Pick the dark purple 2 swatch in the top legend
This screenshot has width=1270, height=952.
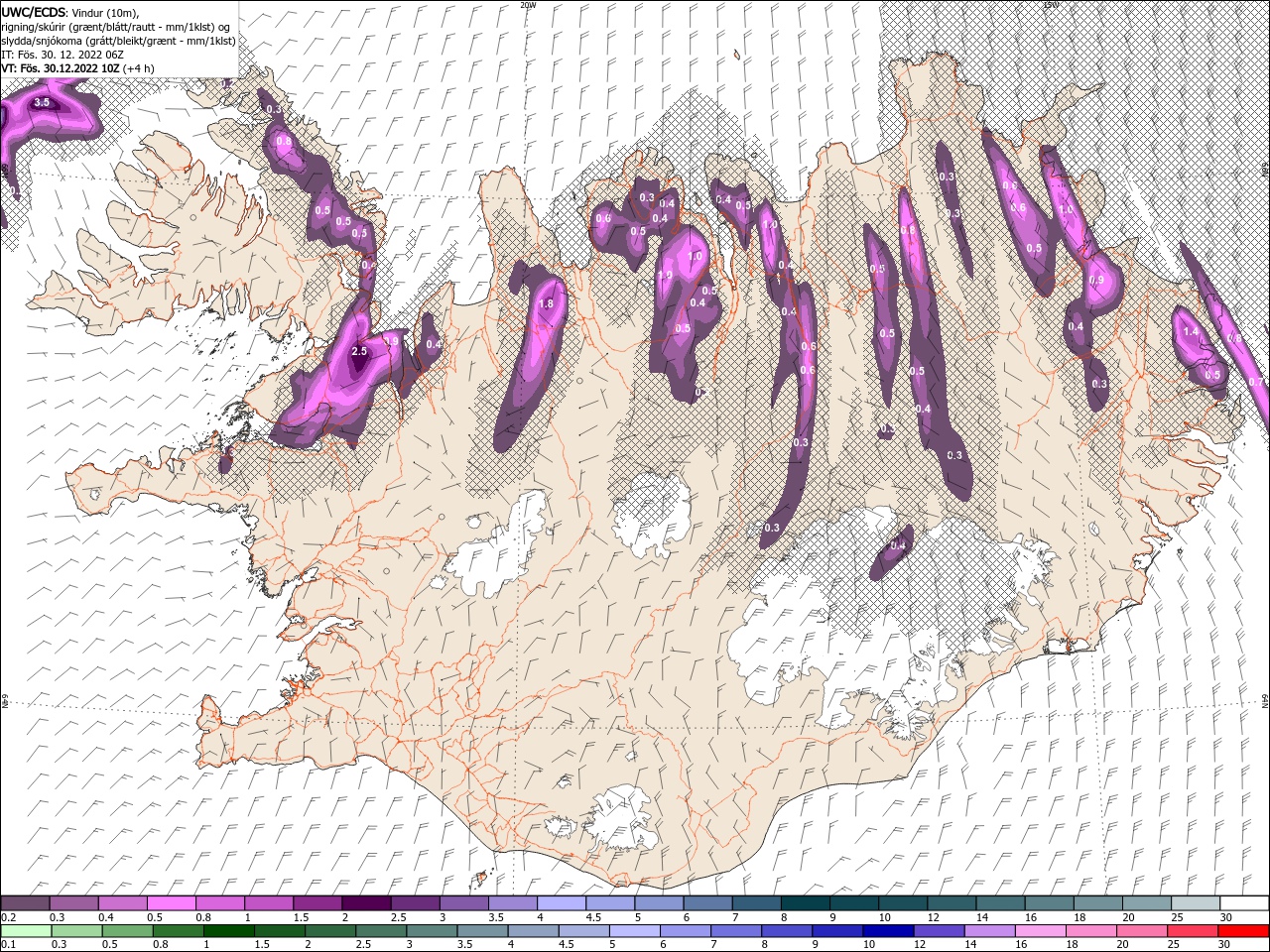(x=366, y=903)
